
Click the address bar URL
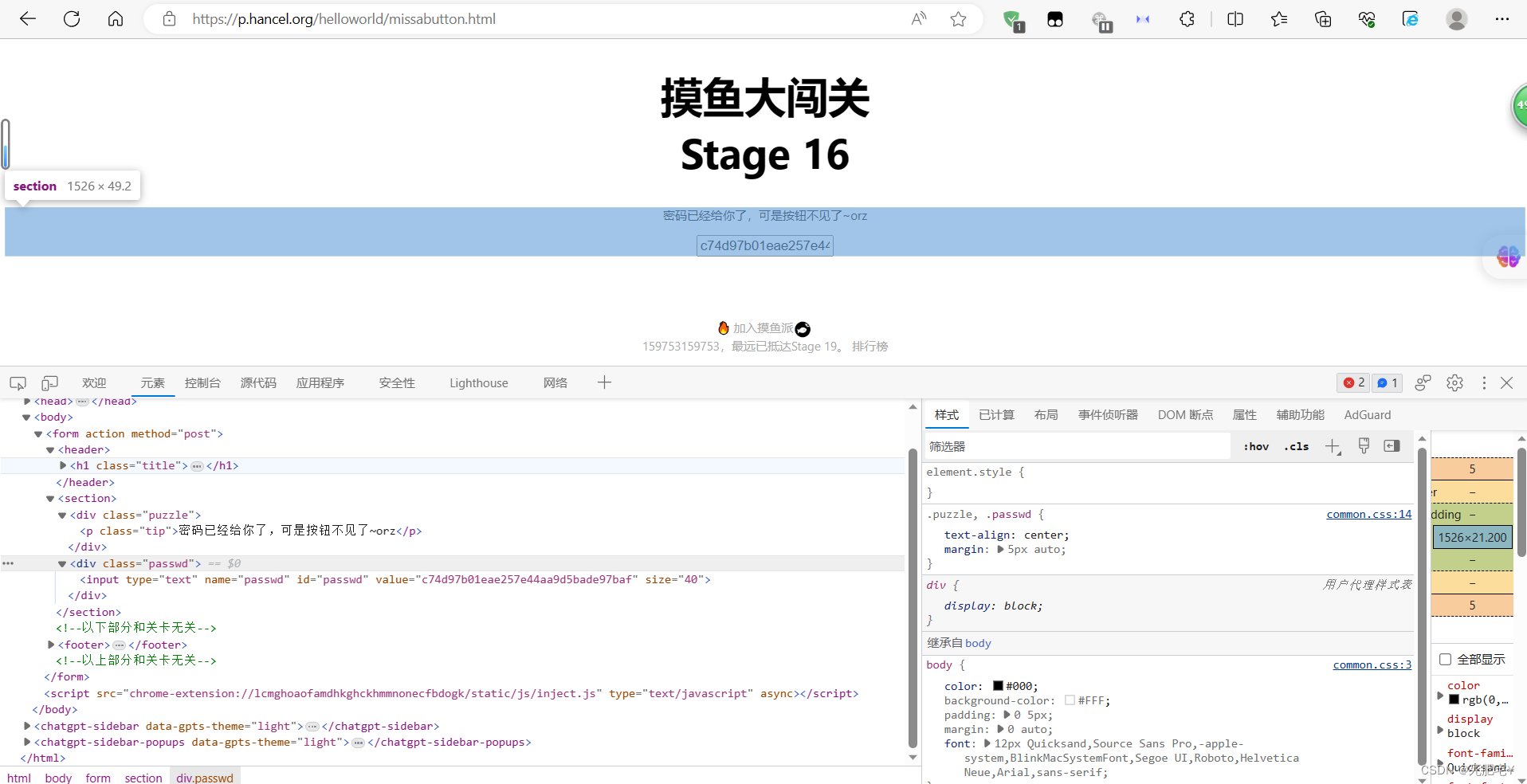coord(343,19)
